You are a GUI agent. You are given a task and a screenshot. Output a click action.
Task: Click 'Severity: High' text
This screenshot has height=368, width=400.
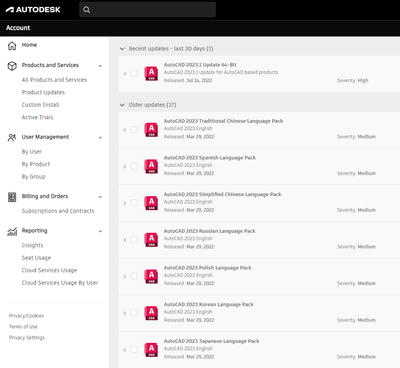pos(353,80)
